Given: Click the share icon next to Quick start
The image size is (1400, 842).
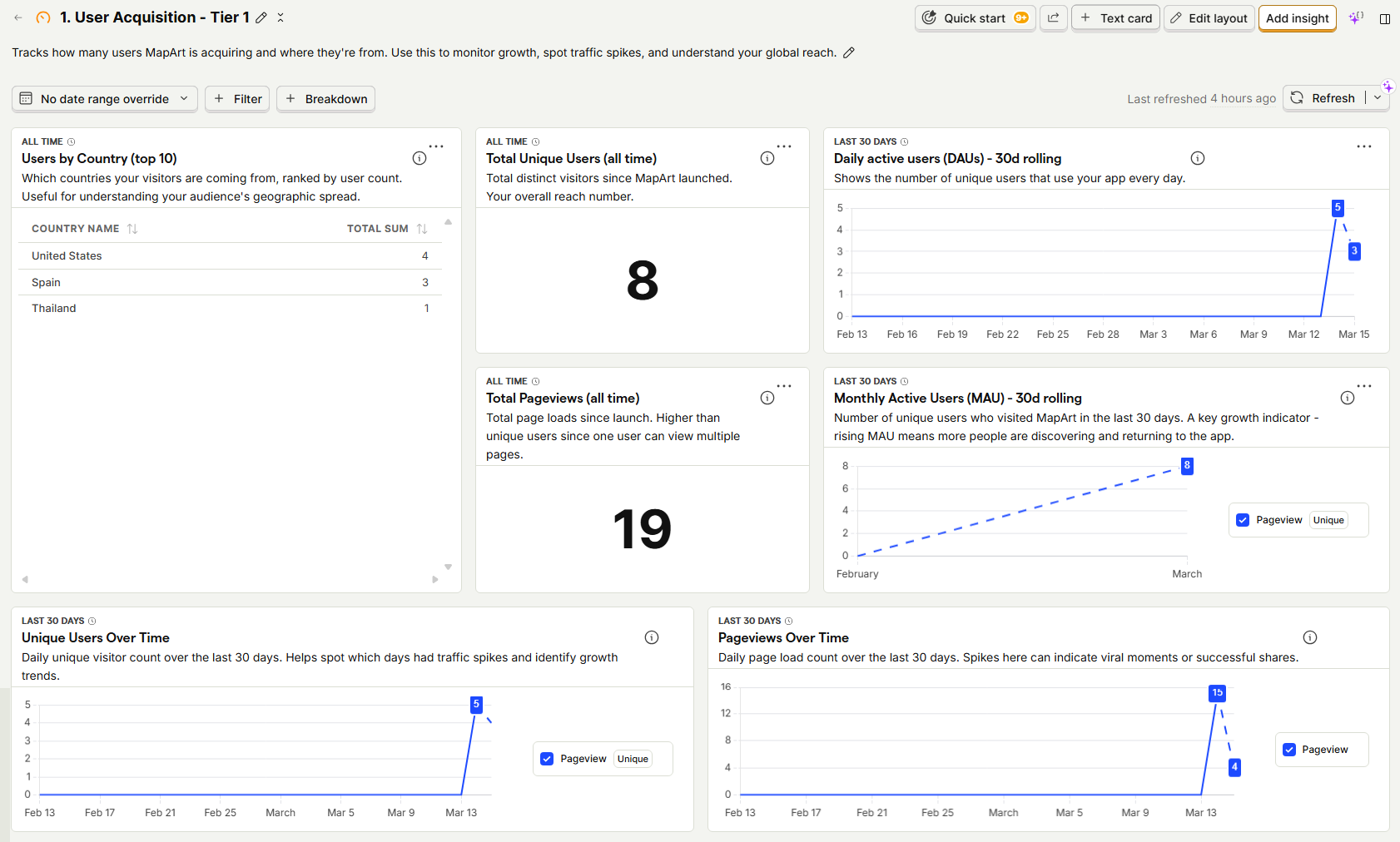Looking at the screenshot, I should 1054,17.
